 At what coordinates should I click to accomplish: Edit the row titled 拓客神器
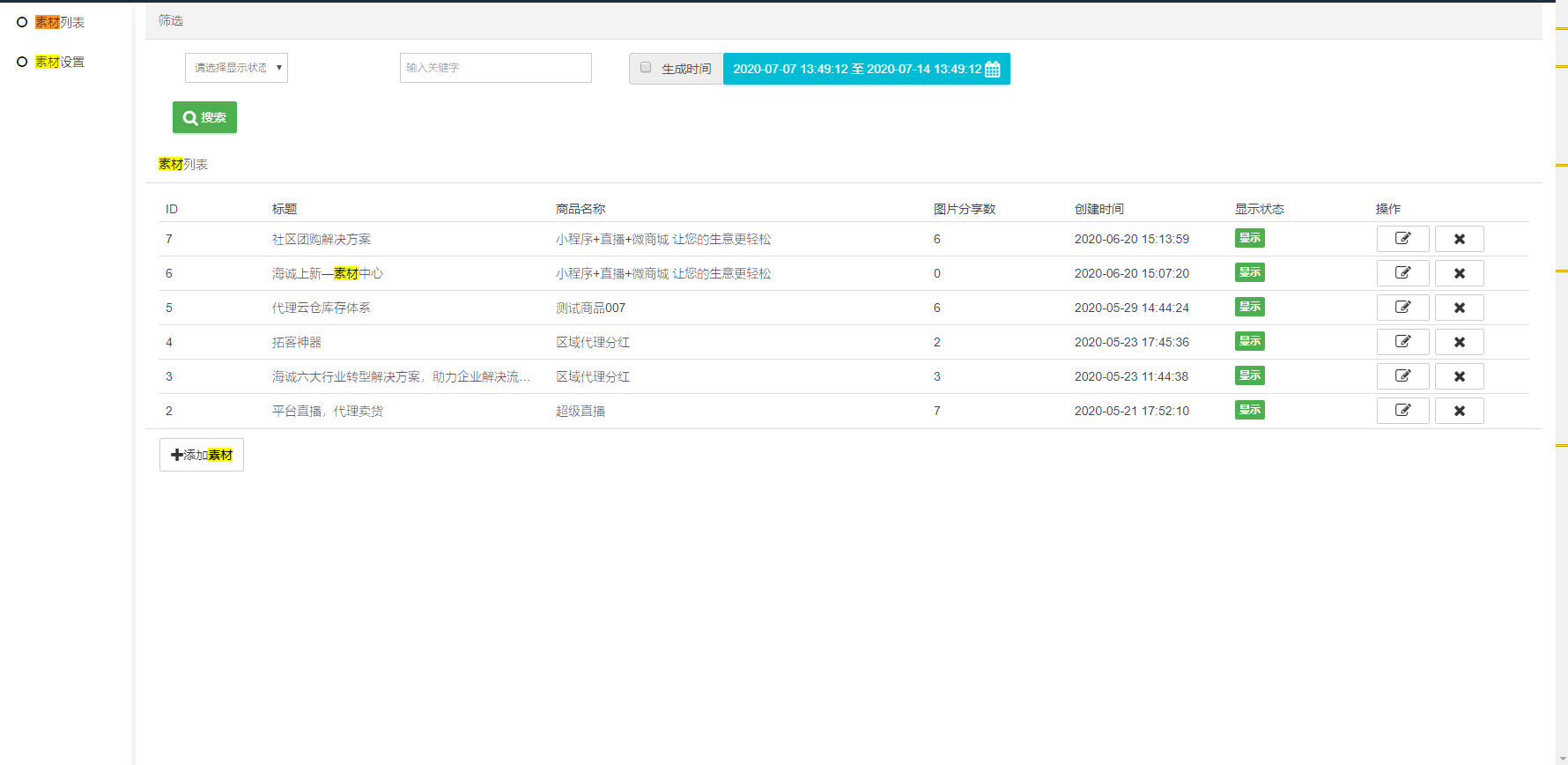click(1402, 342)
